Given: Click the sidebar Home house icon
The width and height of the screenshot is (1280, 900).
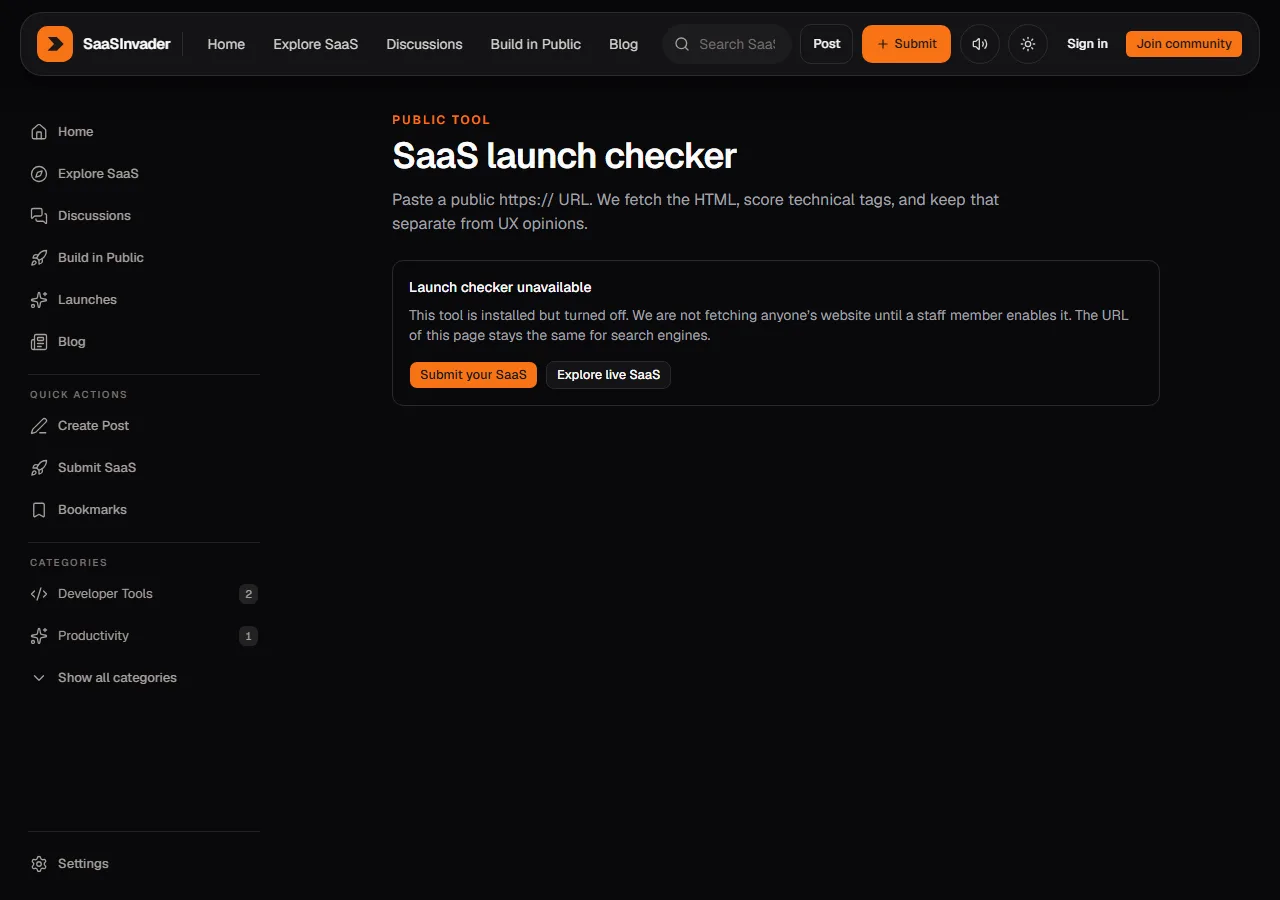Looking at the screenshot, I should [x=39, y=132].
